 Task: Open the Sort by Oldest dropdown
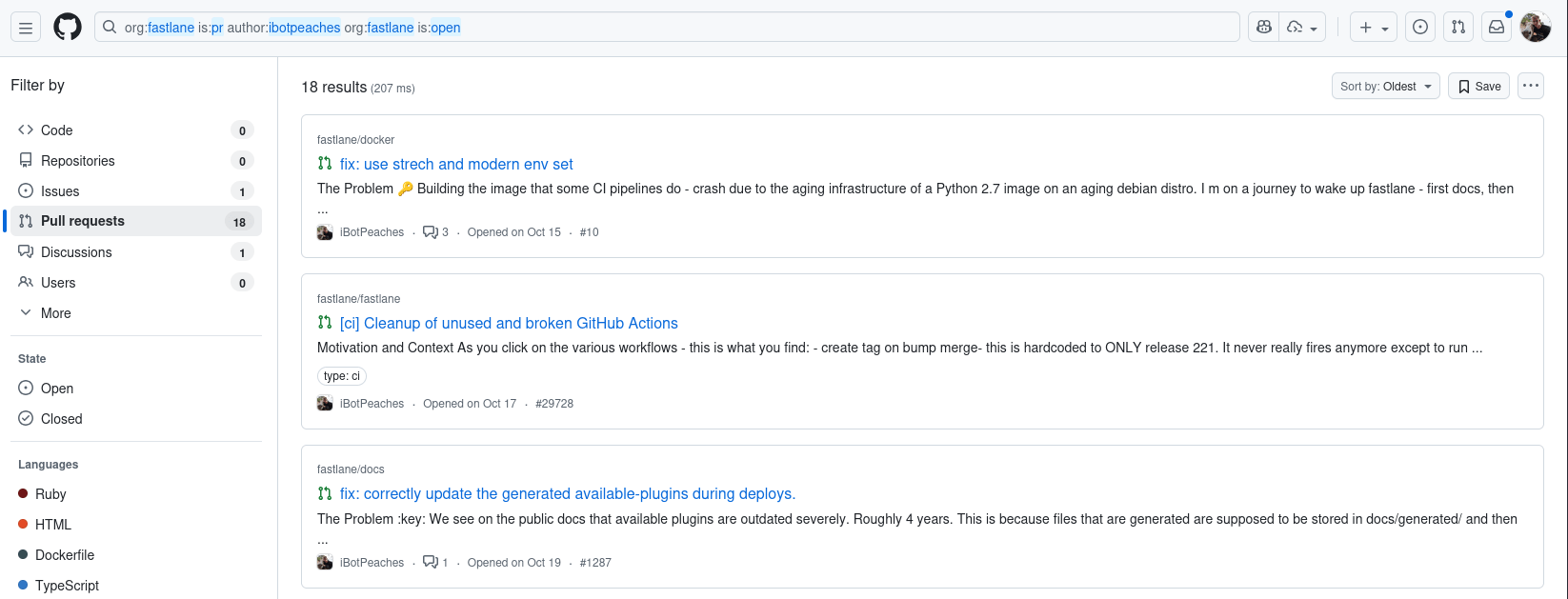(x=1385, y=86)
